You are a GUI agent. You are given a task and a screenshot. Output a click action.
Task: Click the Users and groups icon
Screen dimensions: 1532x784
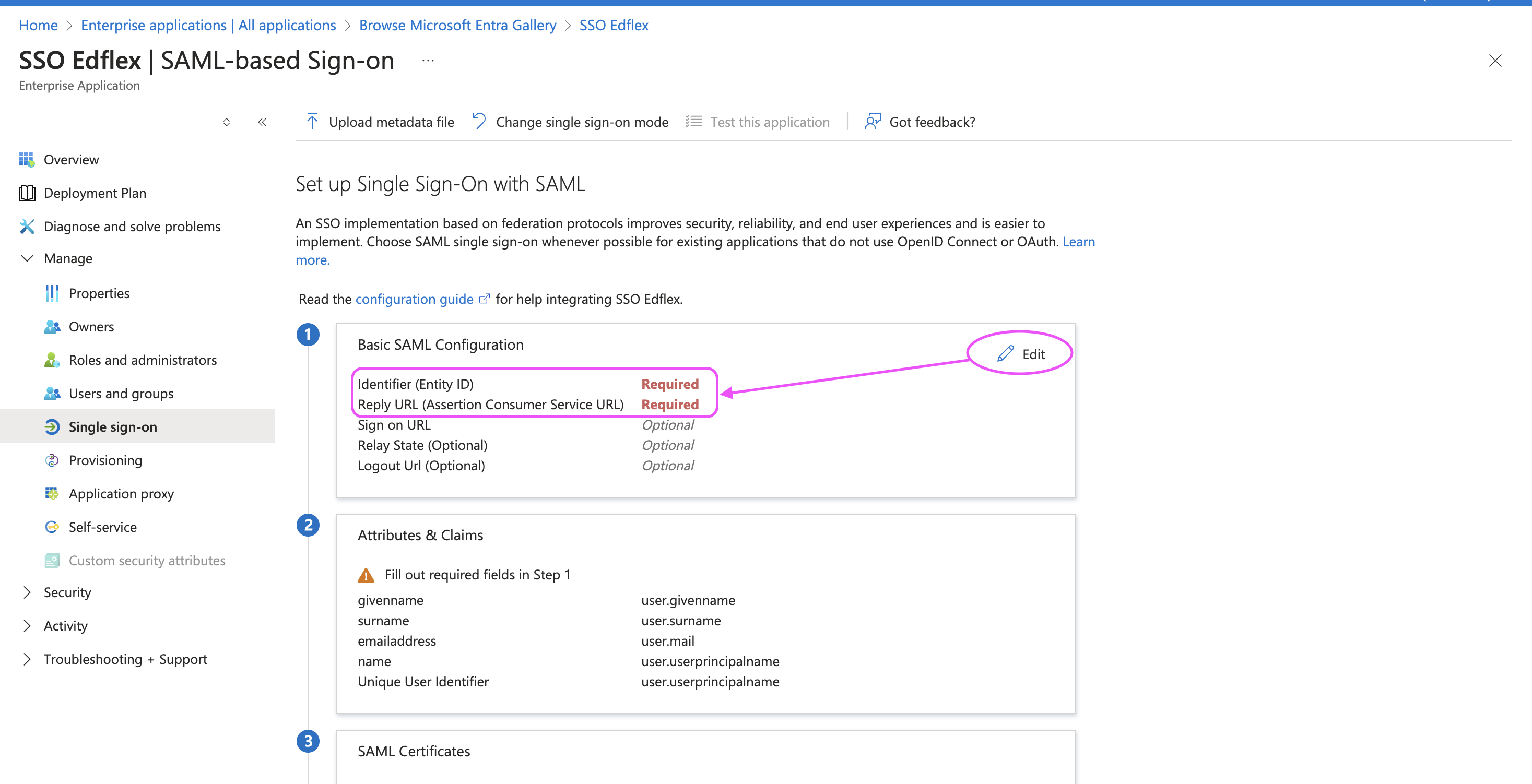pos(52,393)
